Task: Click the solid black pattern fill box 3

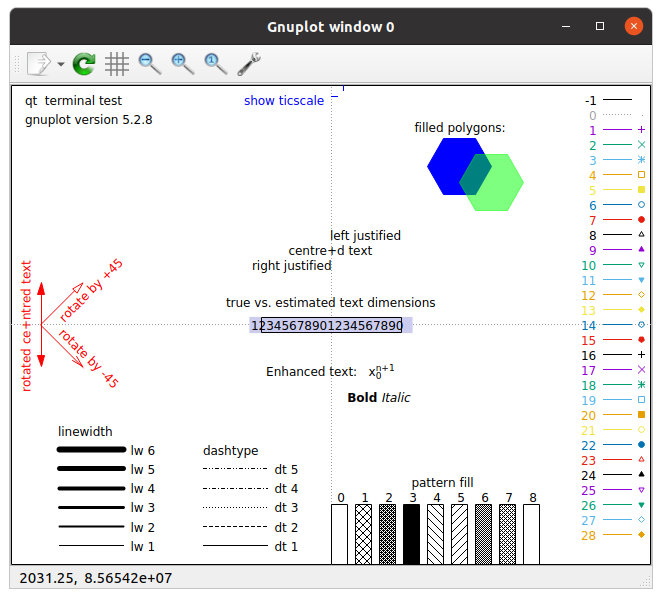Action: [x=411, y=533]
